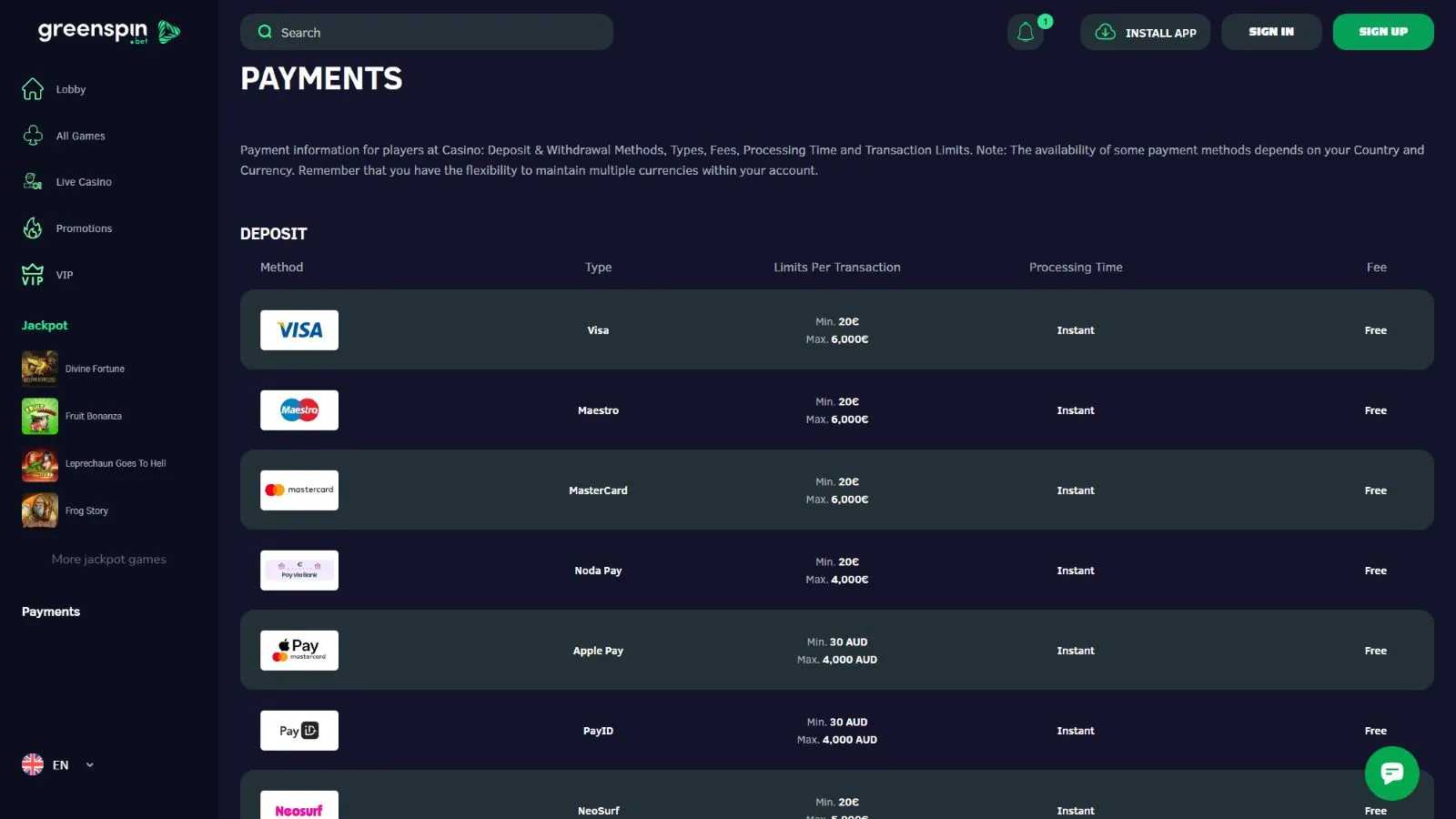
Task: Click the Noda Pay logo
Action: [x=299, y=571]
